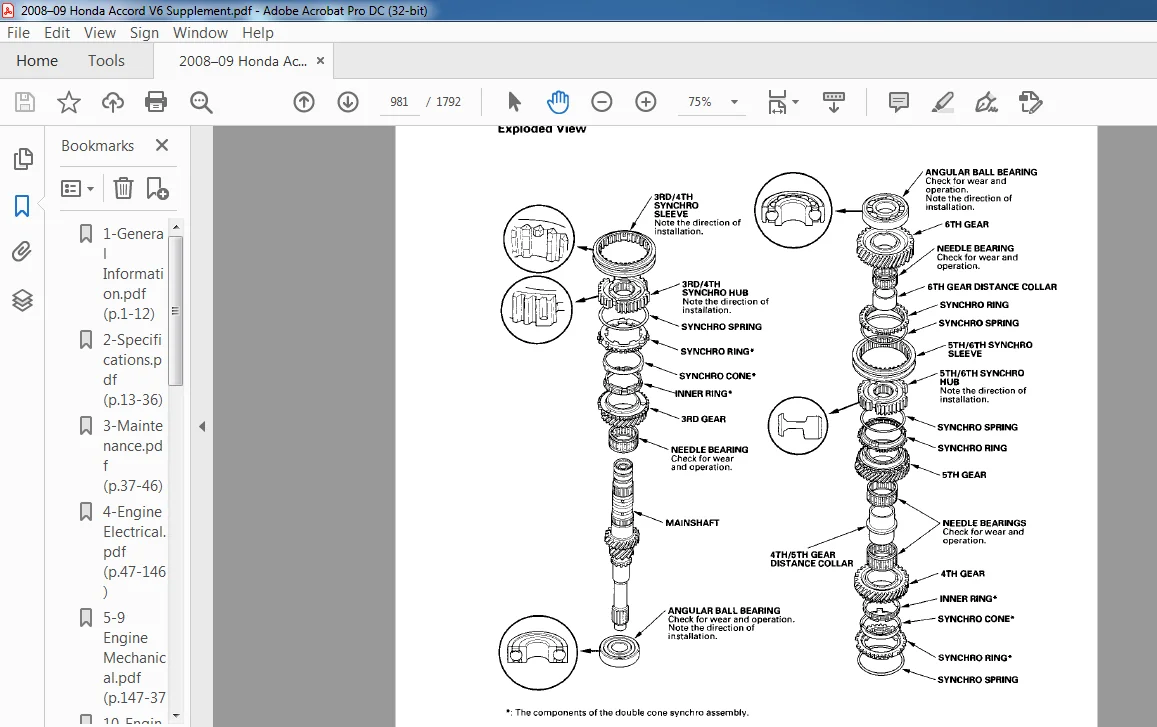This screenshot has height=727, width=1157.
Task: Click the 5TH/6TH SYNCHRO SLEEVE label
Action: (990, 349)
